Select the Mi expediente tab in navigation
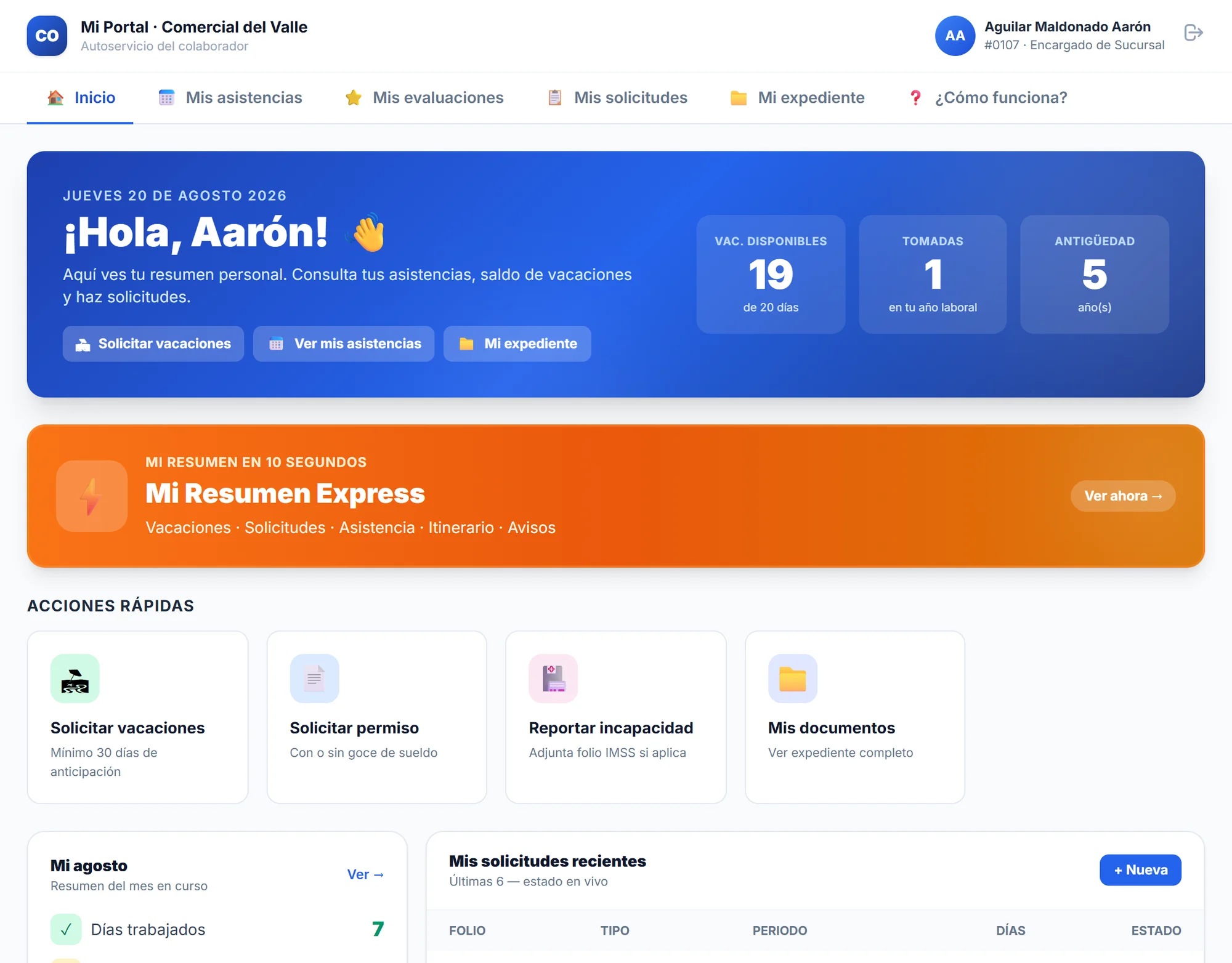This screenshot has width=1232, height=963. 797,97
